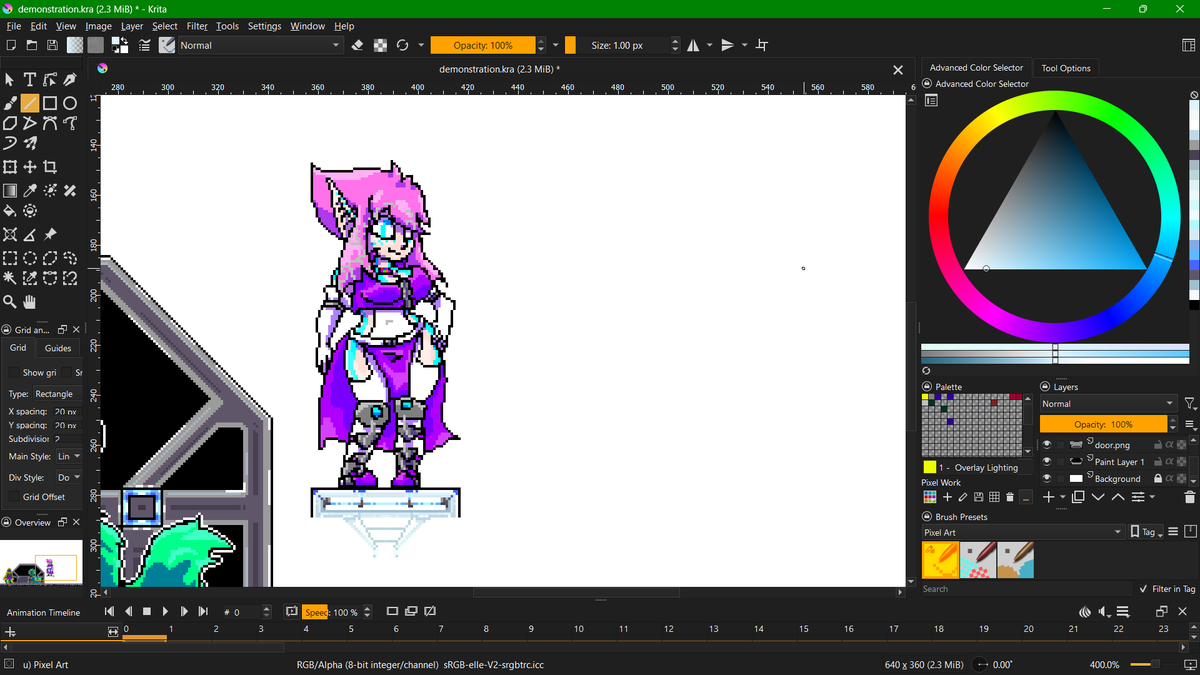Open the layer filter funnel dropdown
The height and width of the screenshot is (675, 1200).
(1189, 404)
